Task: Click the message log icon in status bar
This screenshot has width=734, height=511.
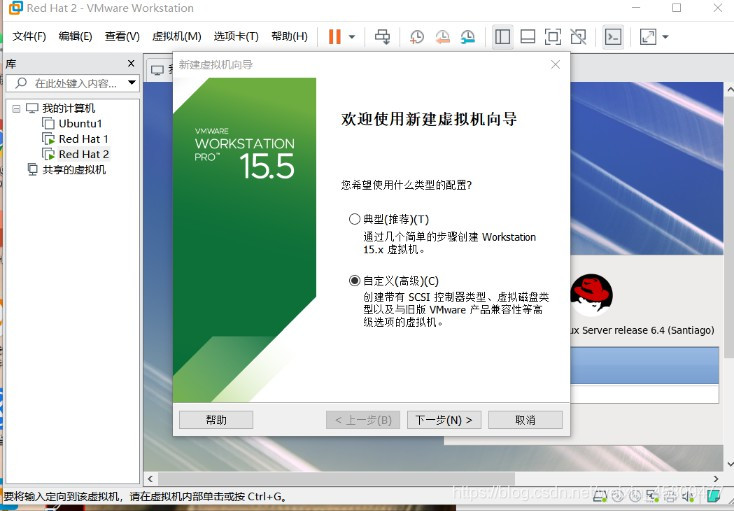Action: (x=713, y=496)
